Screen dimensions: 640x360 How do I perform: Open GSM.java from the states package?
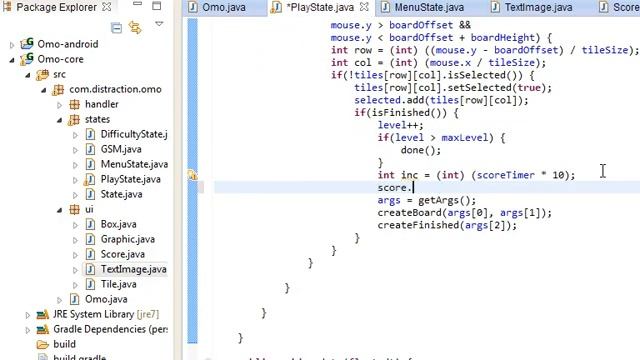121,149
